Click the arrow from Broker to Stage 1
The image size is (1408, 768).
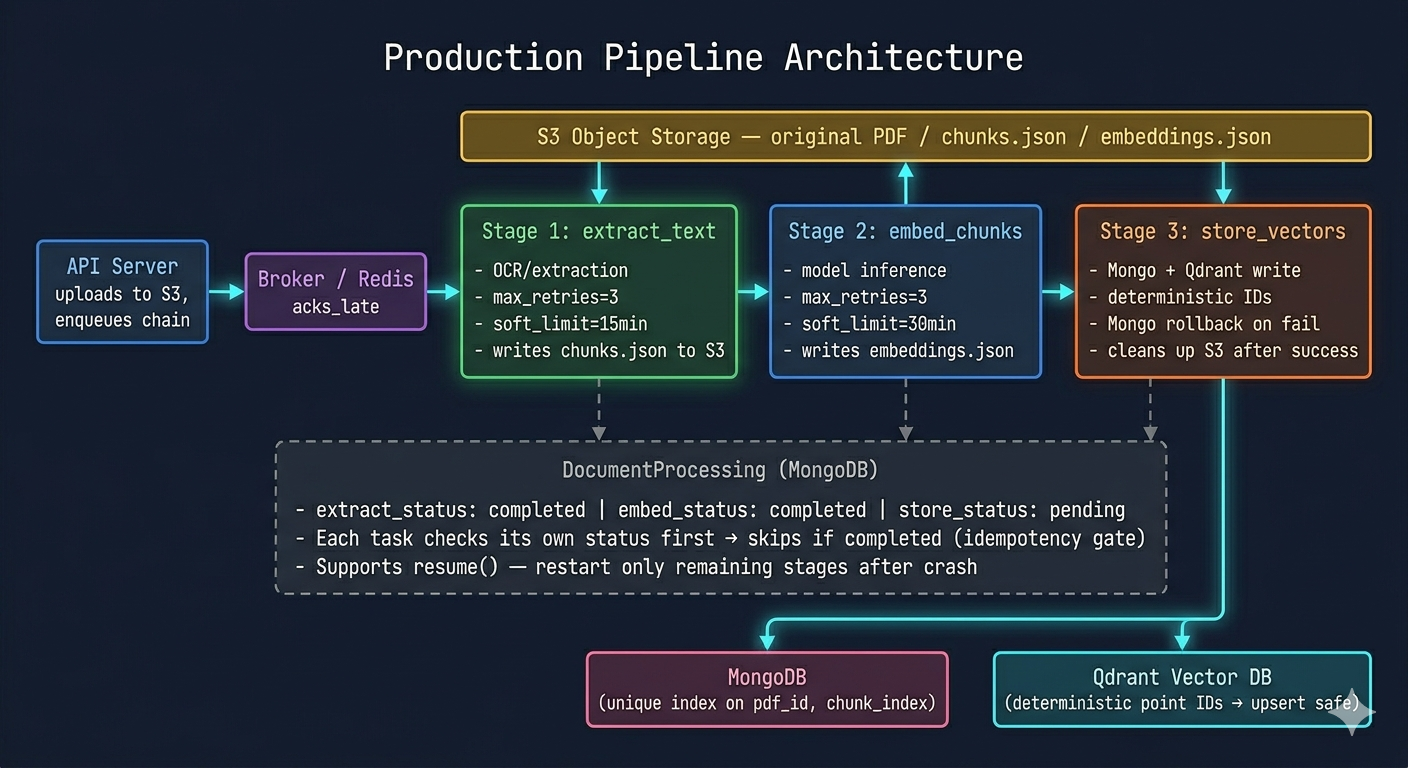(444, 291)
